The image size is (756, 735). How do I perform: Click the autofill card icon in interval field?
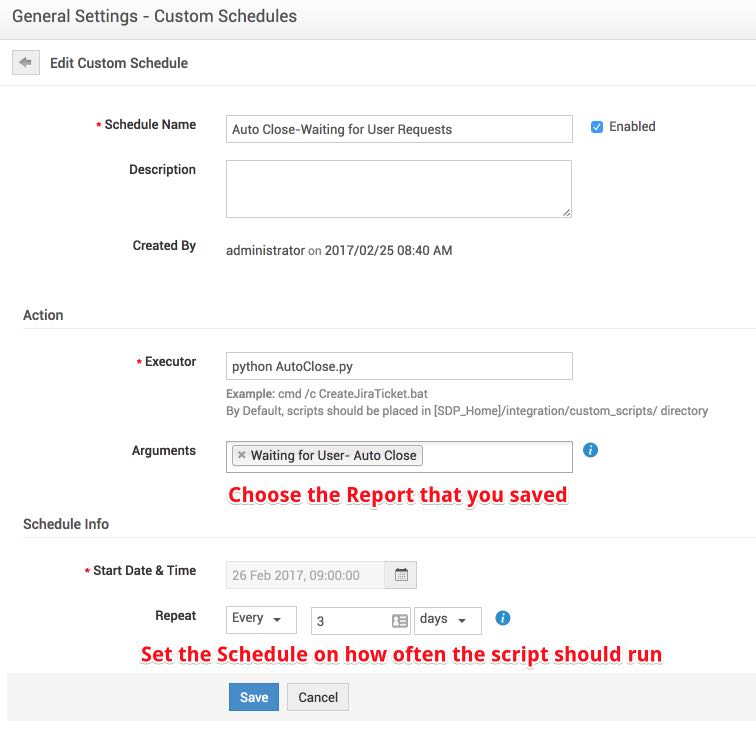tap(399, 621)
